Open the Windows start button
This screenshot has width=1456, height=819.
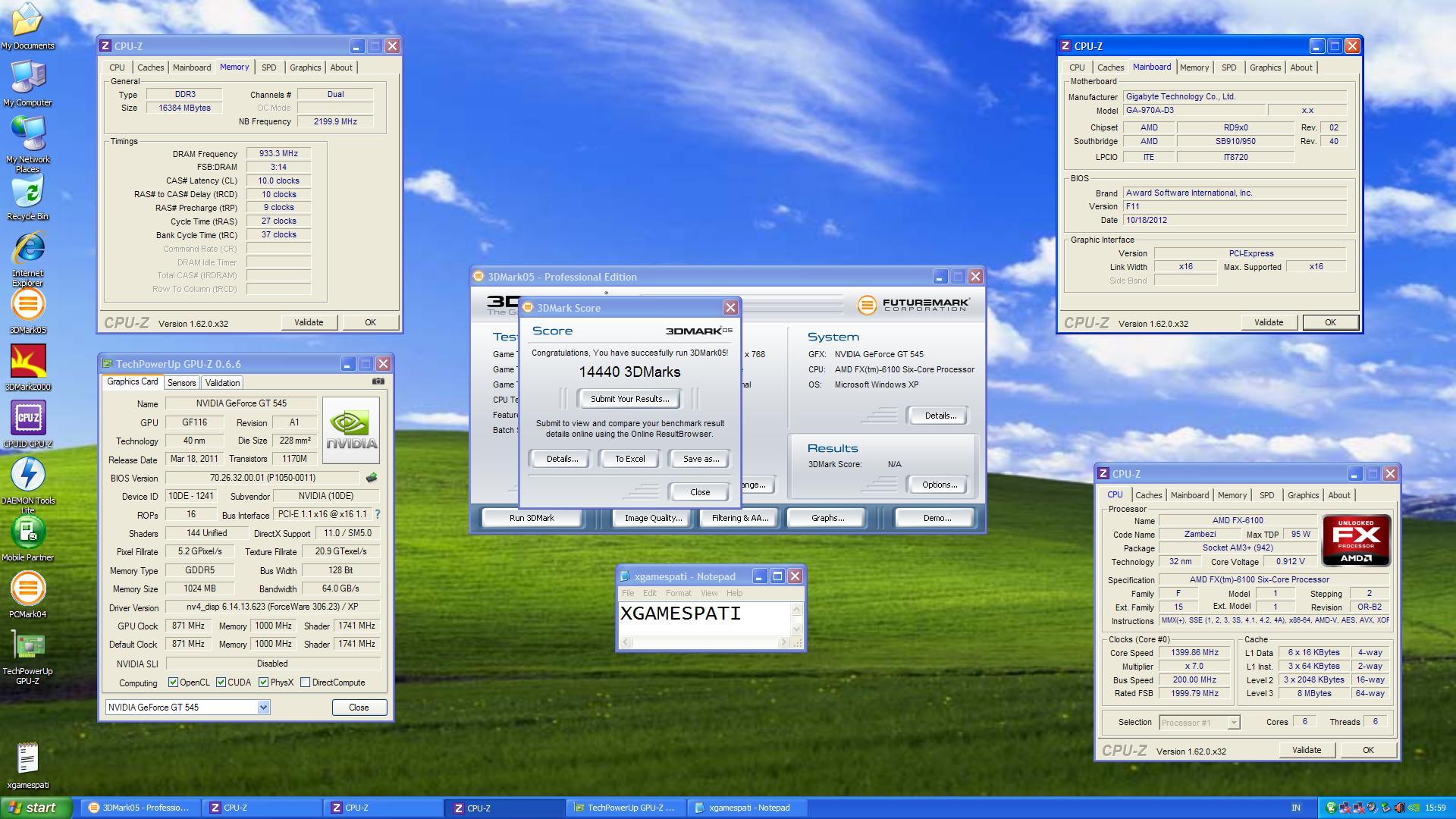(36, 808)
